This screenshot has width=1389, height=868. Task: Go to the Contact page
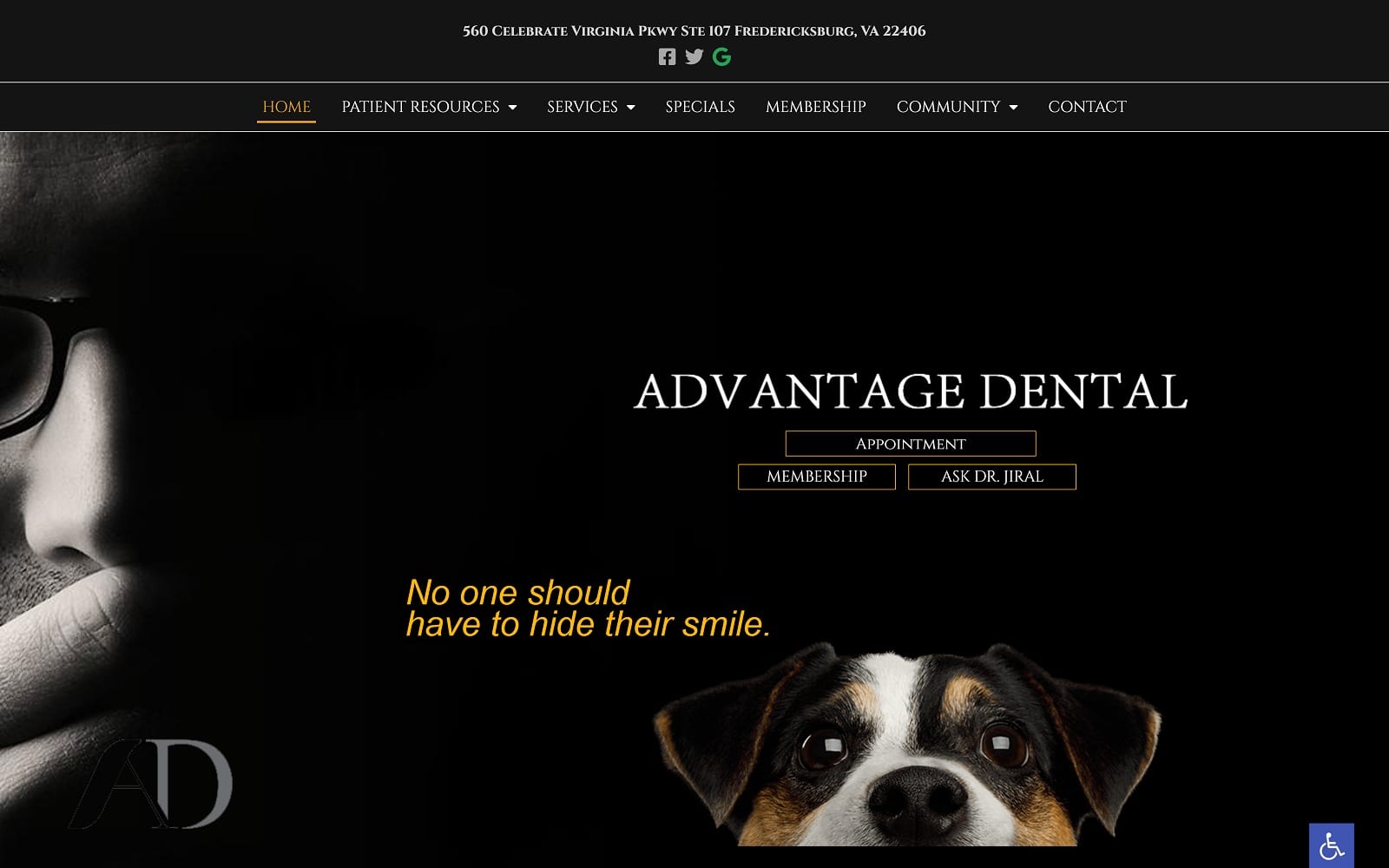click(x=1087, y=107)
